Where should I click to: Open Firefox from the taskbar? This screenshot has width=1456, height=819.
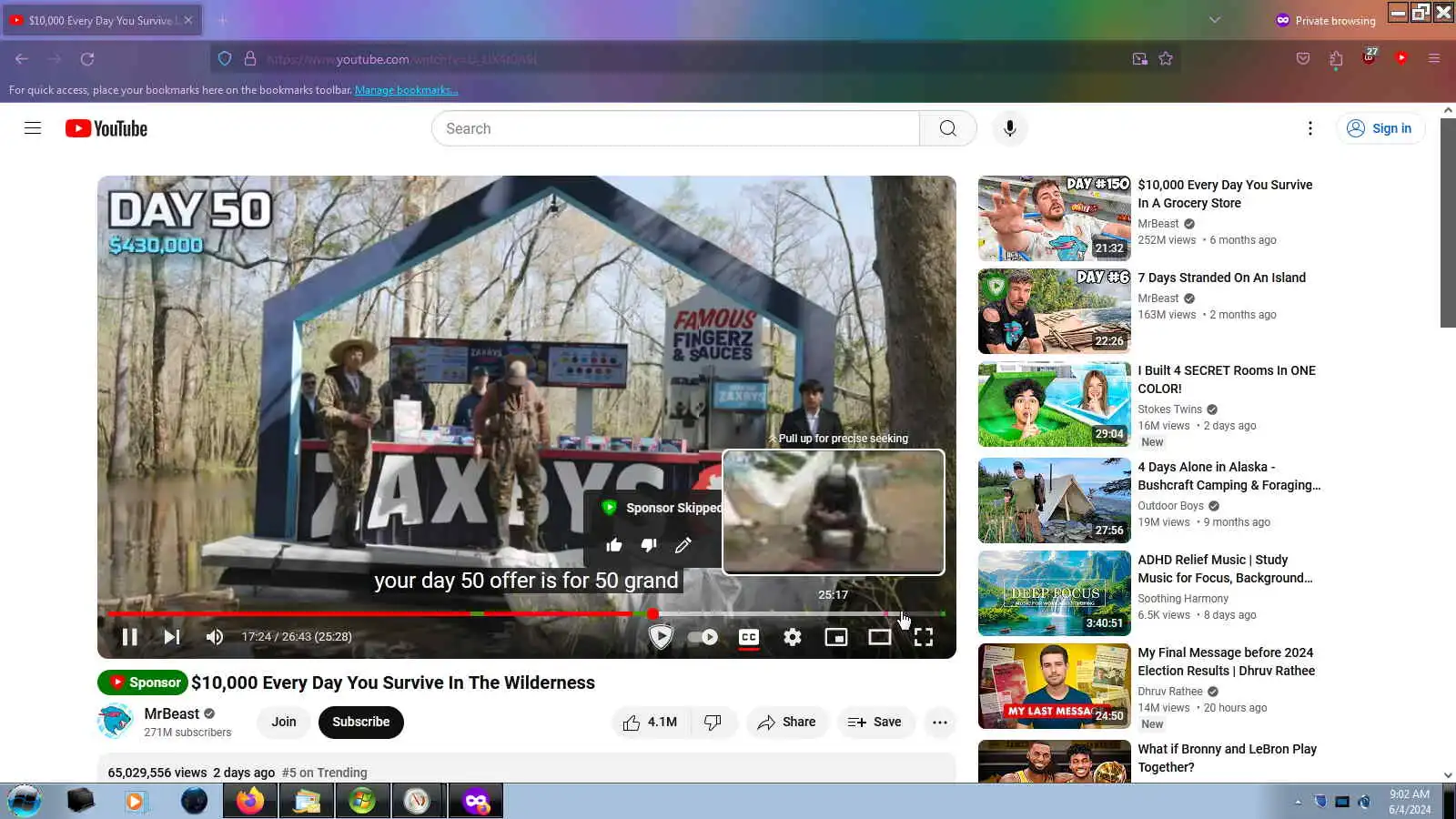click(x=250, y=801)
